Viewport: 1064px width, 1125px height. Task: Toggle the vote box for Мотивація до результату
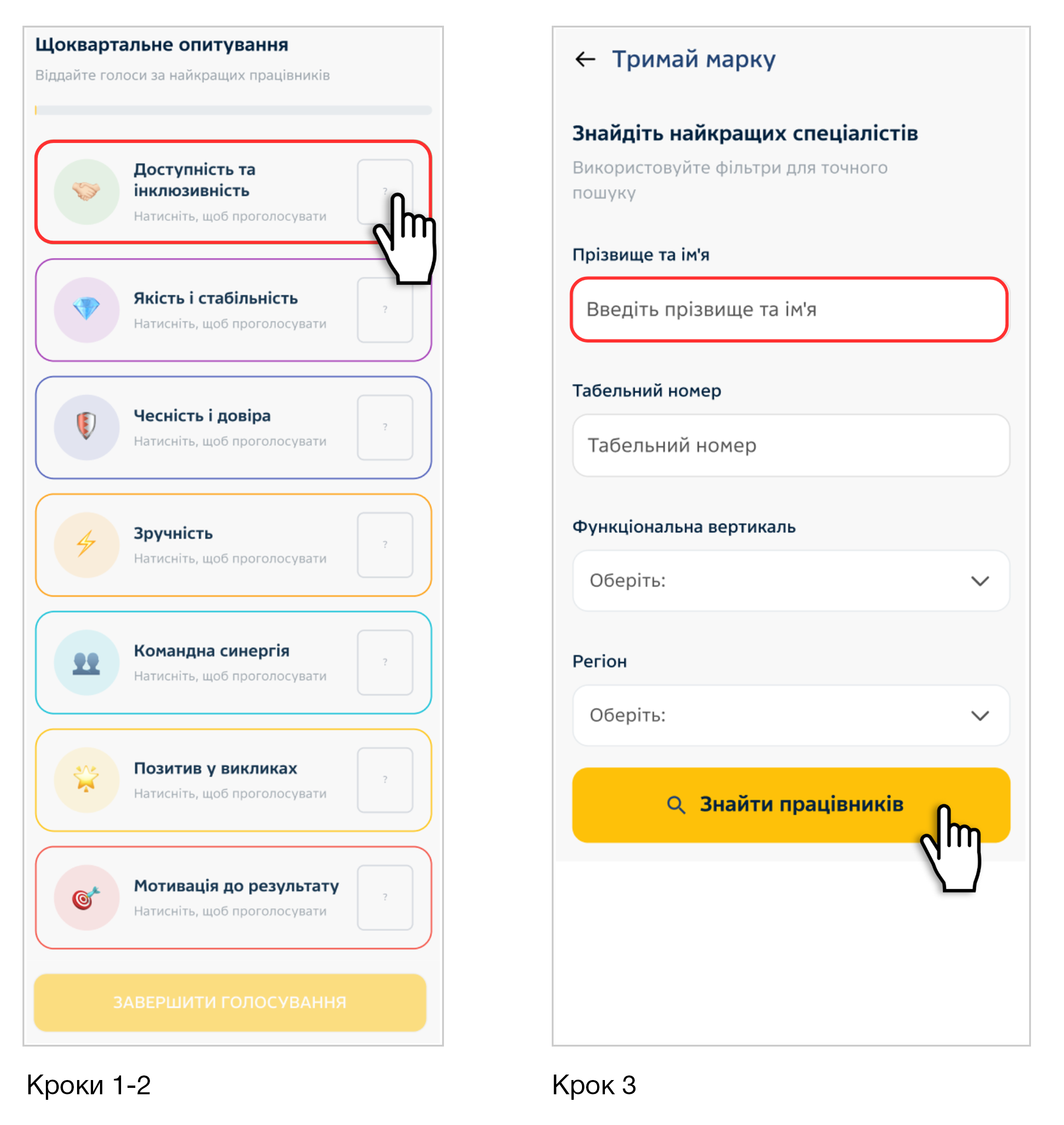click(x=384, y=897)
